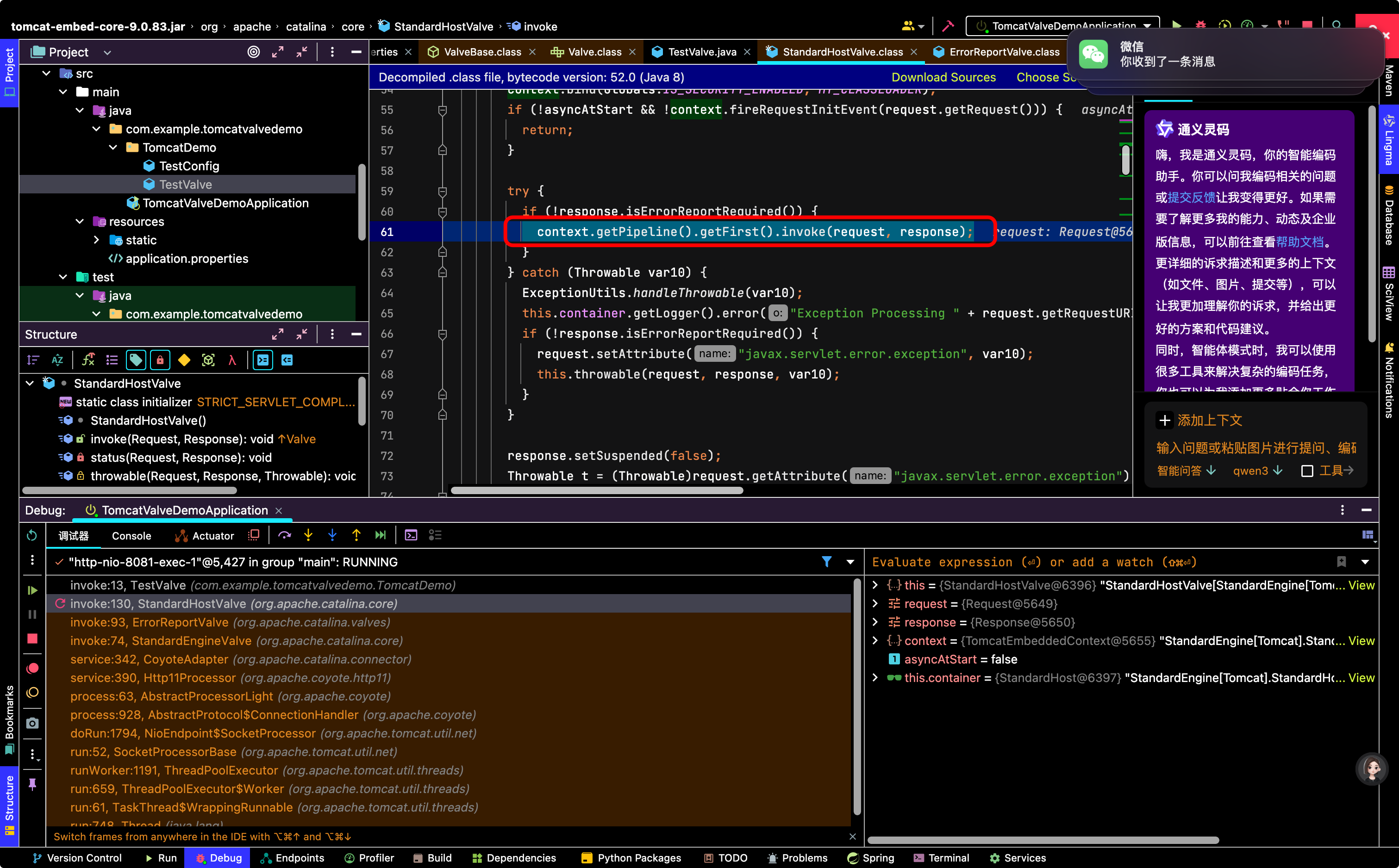This screenshot has height=868, width=1399.
Task: Click the Step Out arrow icon
Action: click(x=356, y=535)
